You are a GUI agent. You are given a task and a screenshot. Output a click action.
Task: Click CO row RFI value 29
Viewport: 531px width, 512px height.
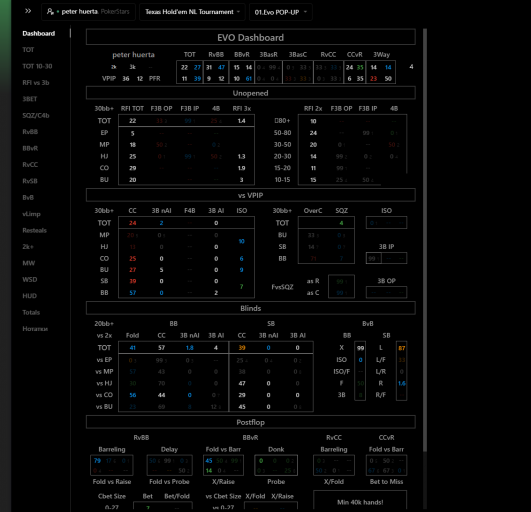point(132,168)
